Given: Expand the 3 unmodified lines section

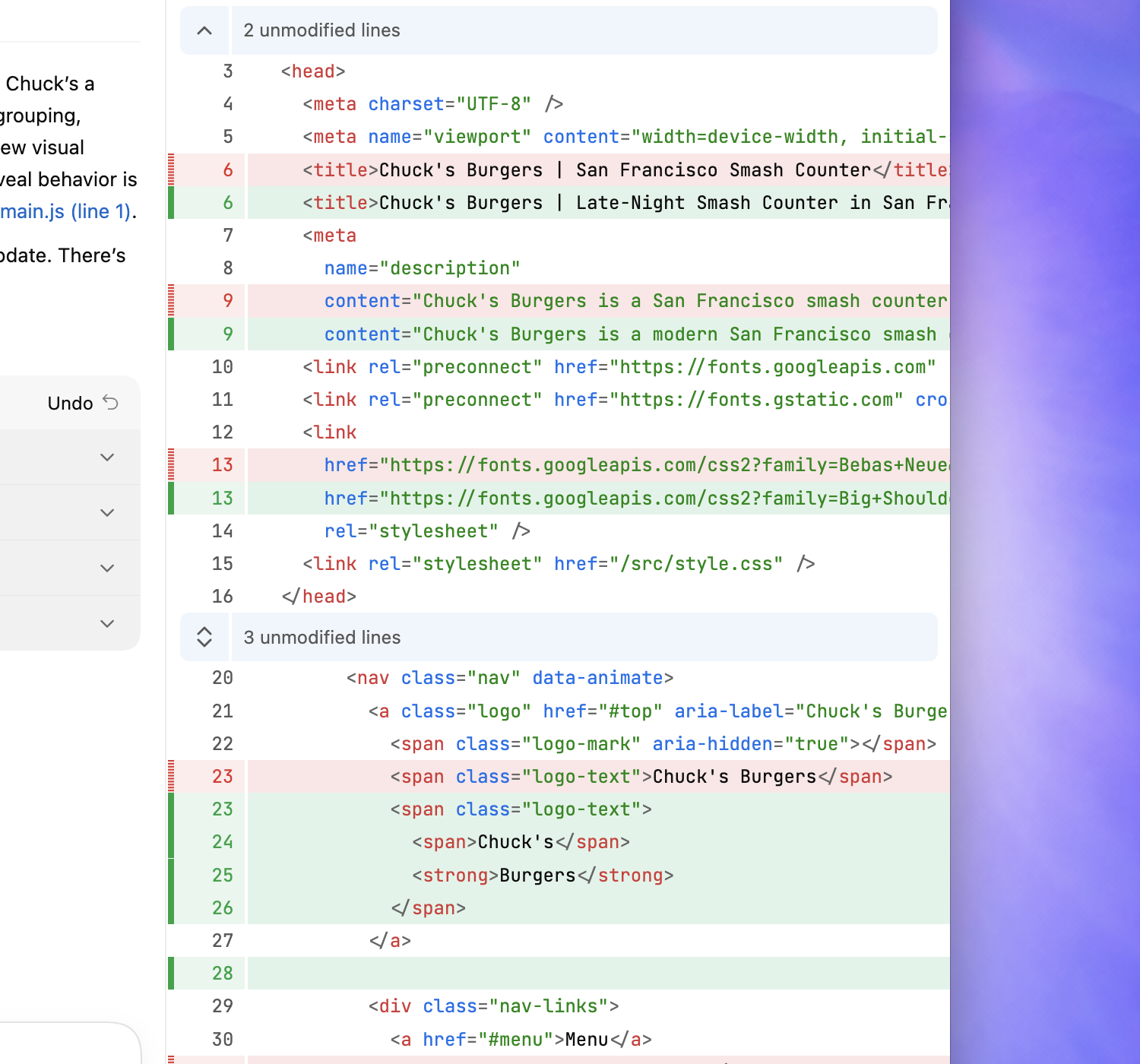Looking at the screenshot, I should (204, 637).
